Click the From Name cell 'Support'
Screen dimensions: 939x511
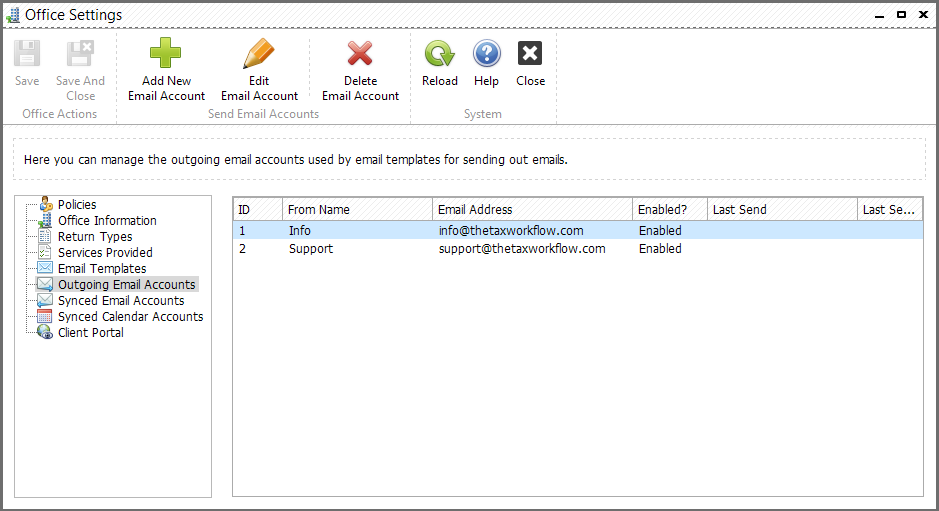tap(310, 249)
